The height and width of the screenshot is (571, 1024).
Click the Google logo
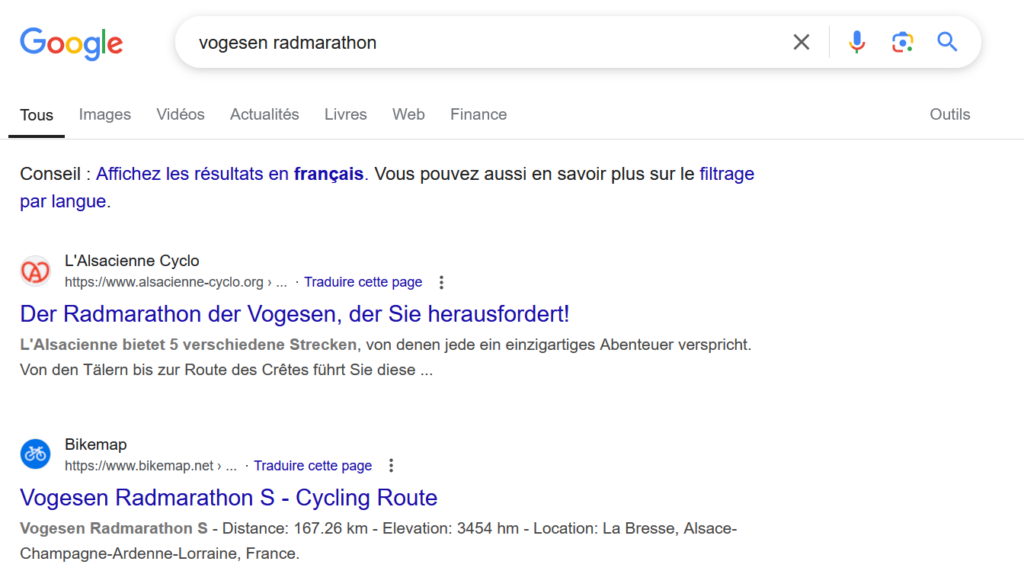(x=71, y=44)
